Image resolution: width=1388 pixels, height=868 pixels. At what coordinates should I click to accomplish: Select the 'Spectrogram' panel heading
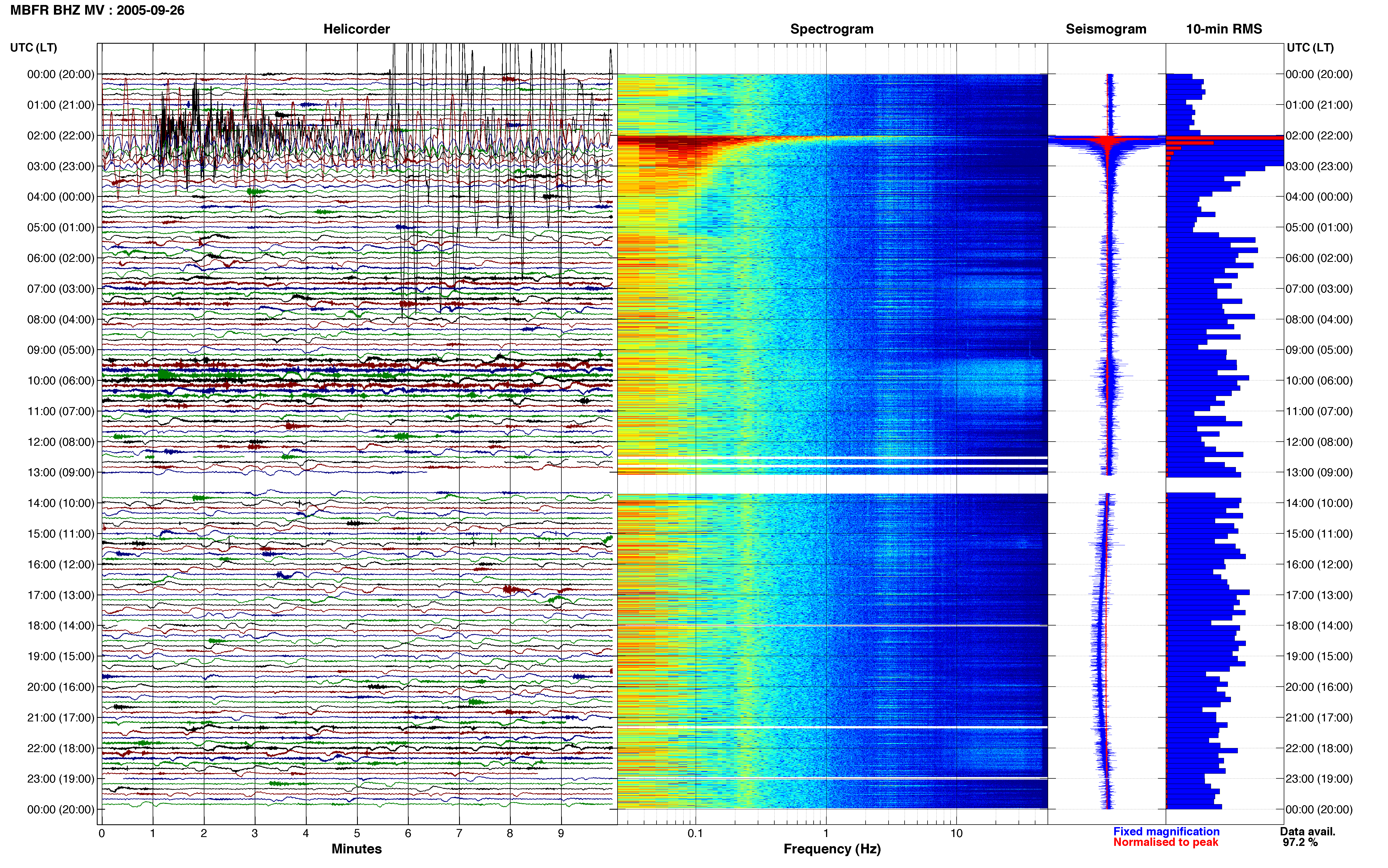point(832,29)
